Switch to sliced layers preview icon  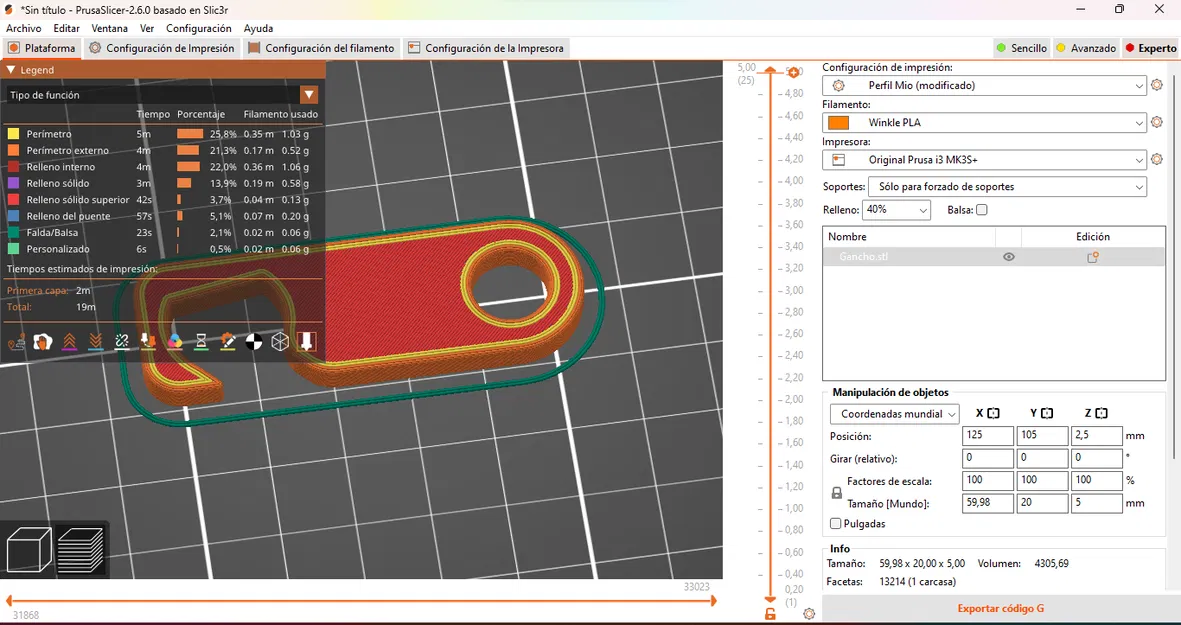(x=80, y=549)
